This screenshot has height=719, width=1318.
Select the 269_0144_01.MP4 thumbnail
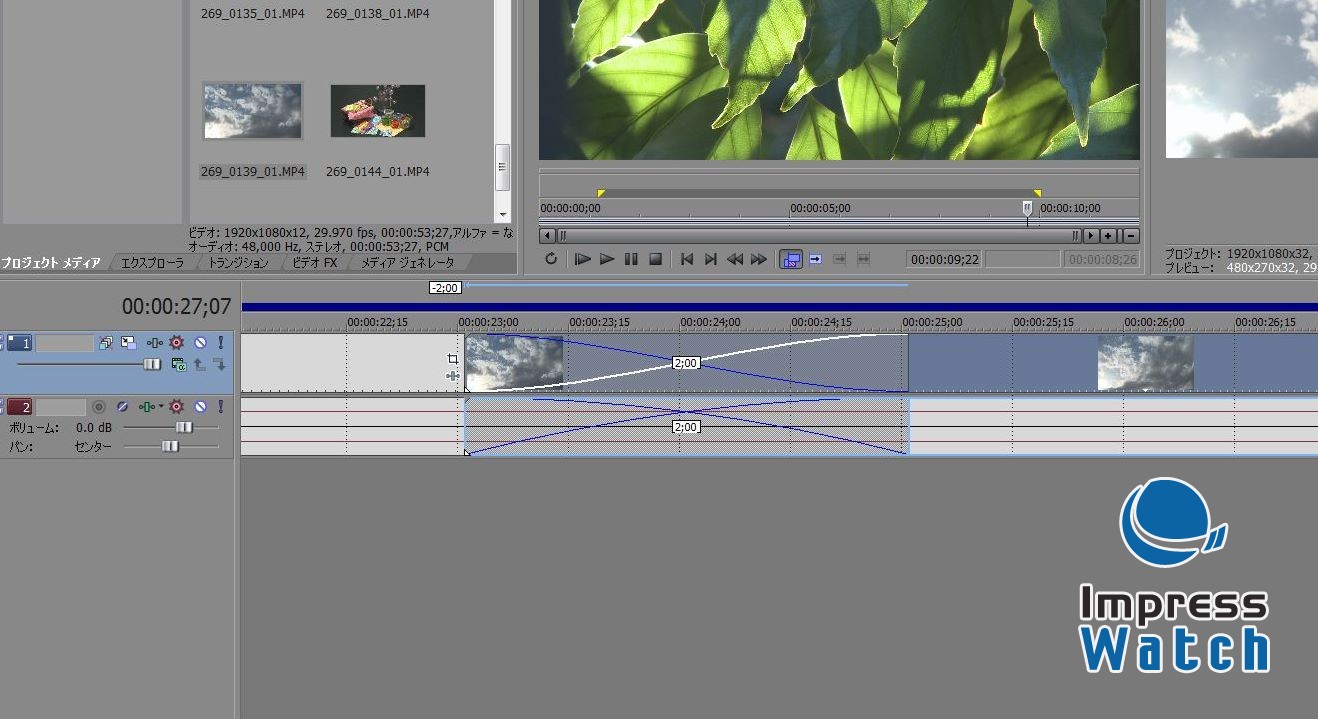pyautogui.click(x=377, y=110)
